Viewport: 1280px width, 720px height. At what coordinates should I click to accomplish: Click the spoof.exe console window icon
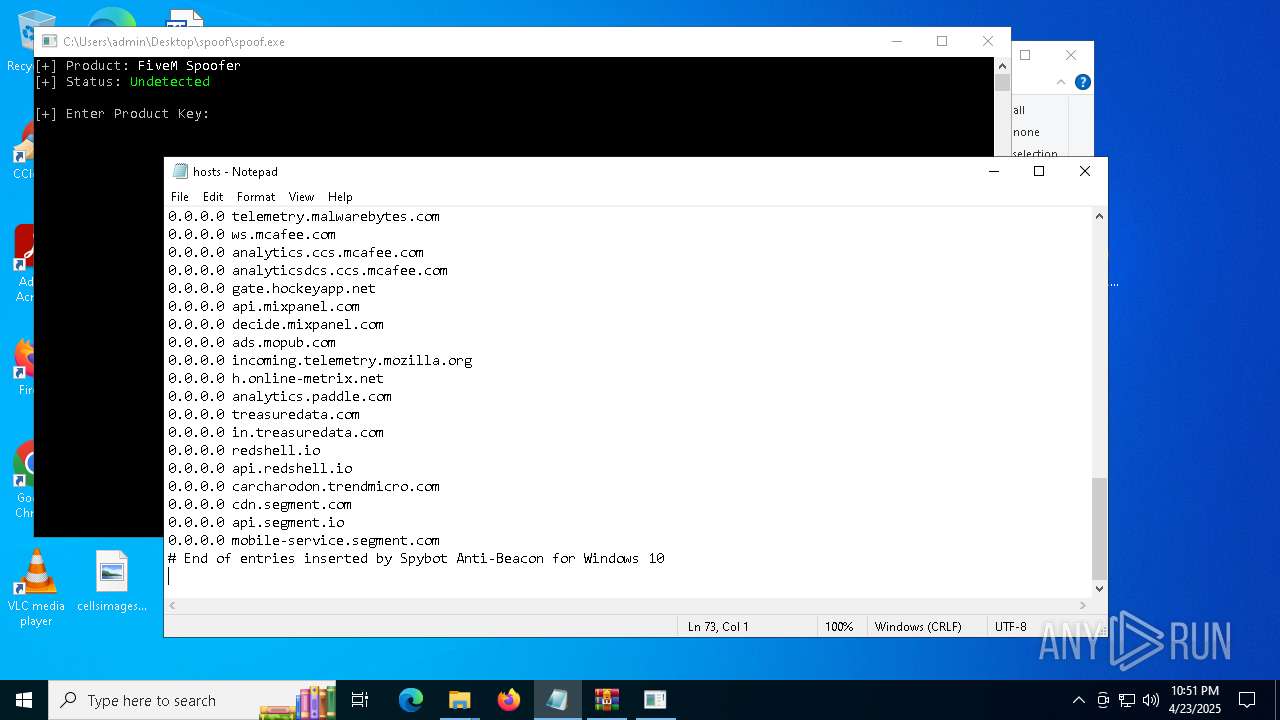coord(49,41)
